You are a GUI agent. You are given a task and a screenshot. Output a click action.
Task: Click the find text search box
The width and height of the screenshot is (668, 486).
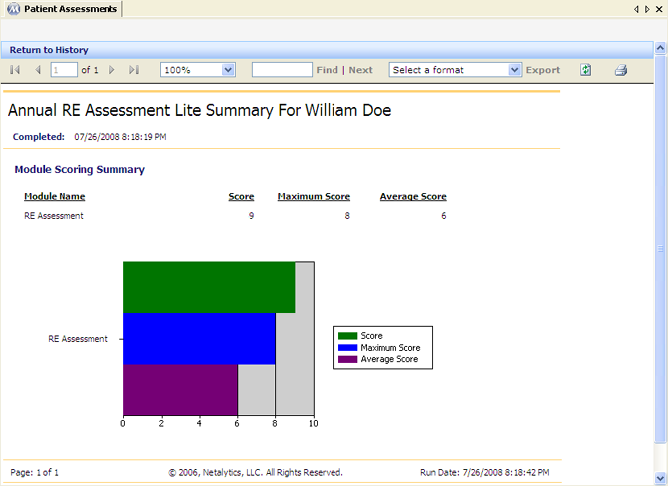point(282,70)
